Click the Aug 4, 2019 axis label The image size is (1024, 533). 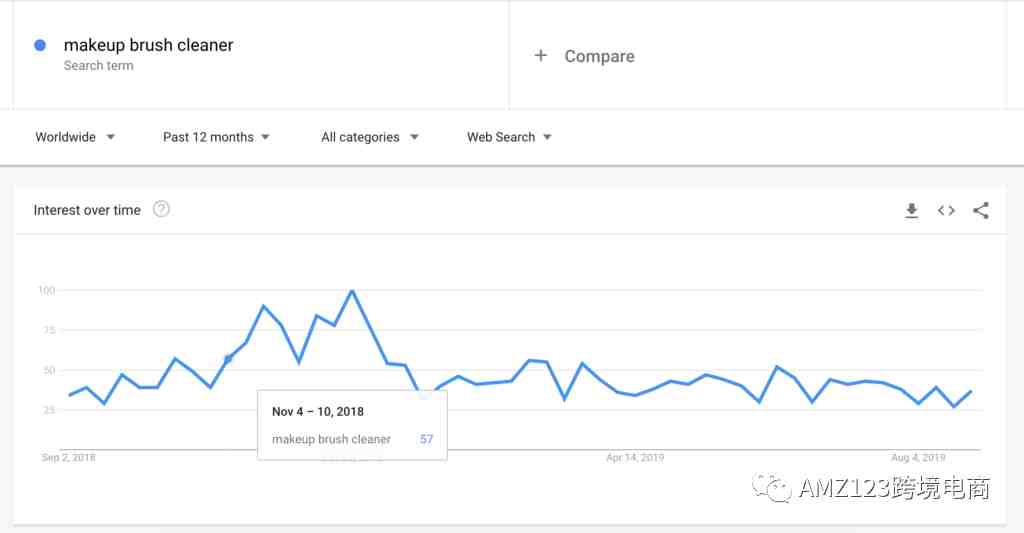click(918, 457)
